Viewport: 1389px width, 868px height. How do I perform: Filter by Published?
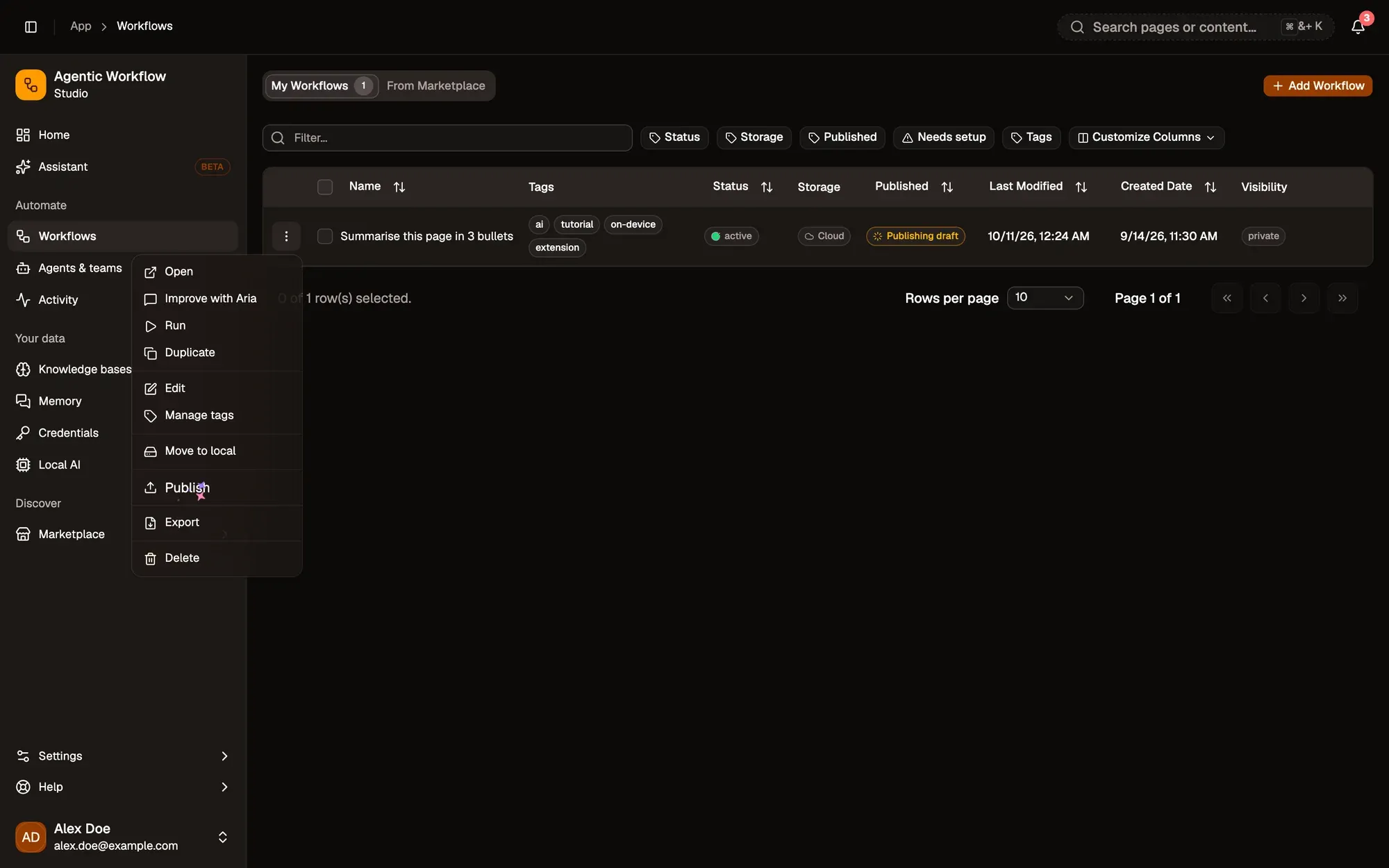(x=842, y=137)
